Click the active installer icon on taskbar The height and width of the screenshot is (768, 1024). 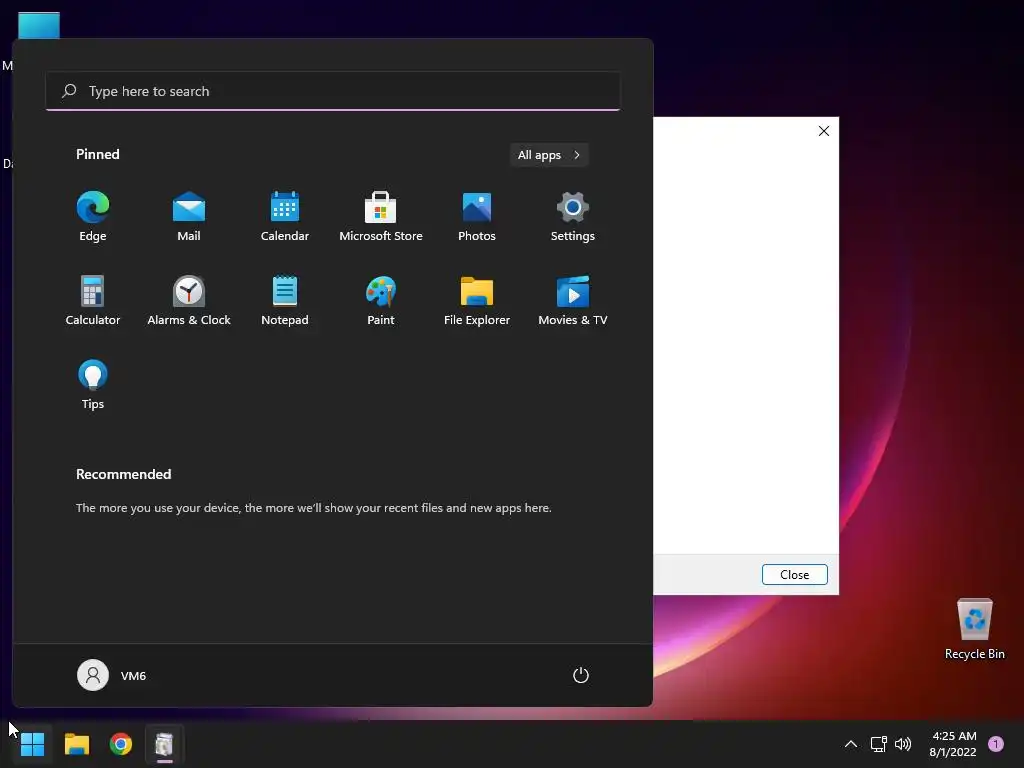pos(165,744)
